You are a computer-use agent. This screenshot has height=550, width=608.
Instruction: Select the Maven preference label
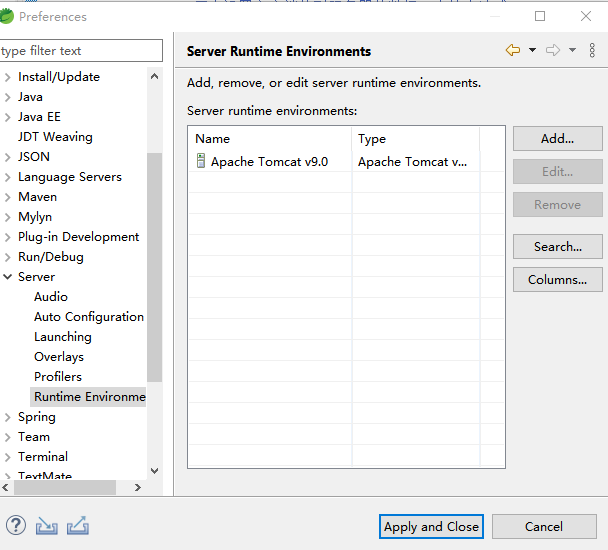tap(37, 197)
